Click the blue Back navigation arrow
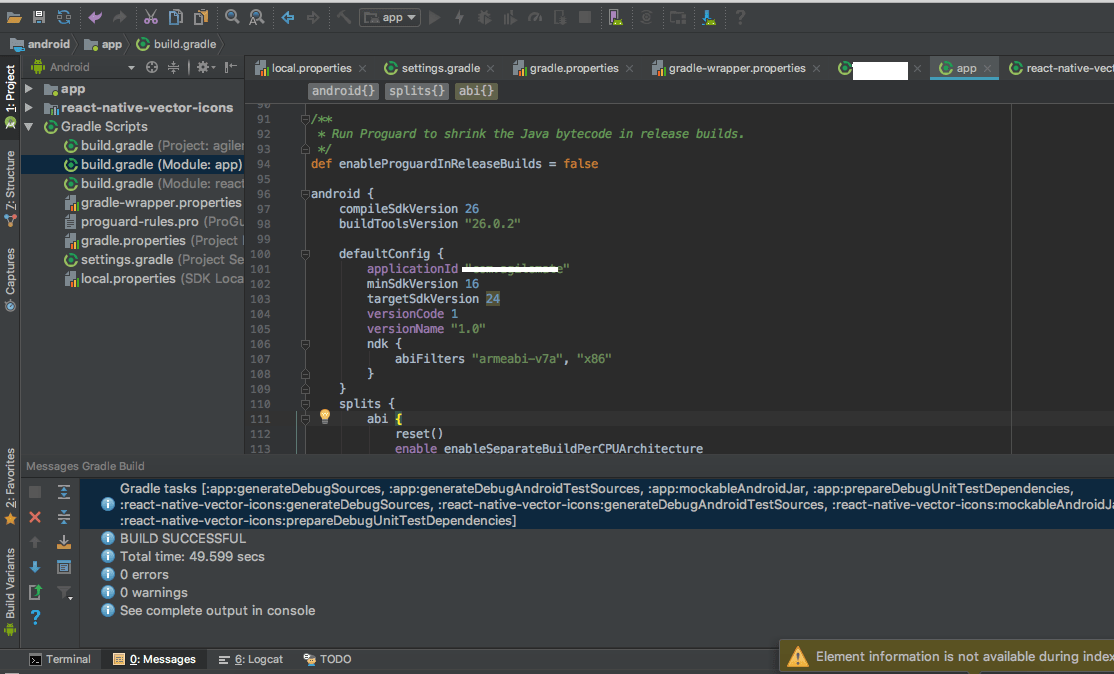Image resolution: width=1114 pixels, height=674 pixels. pos(288,17)
